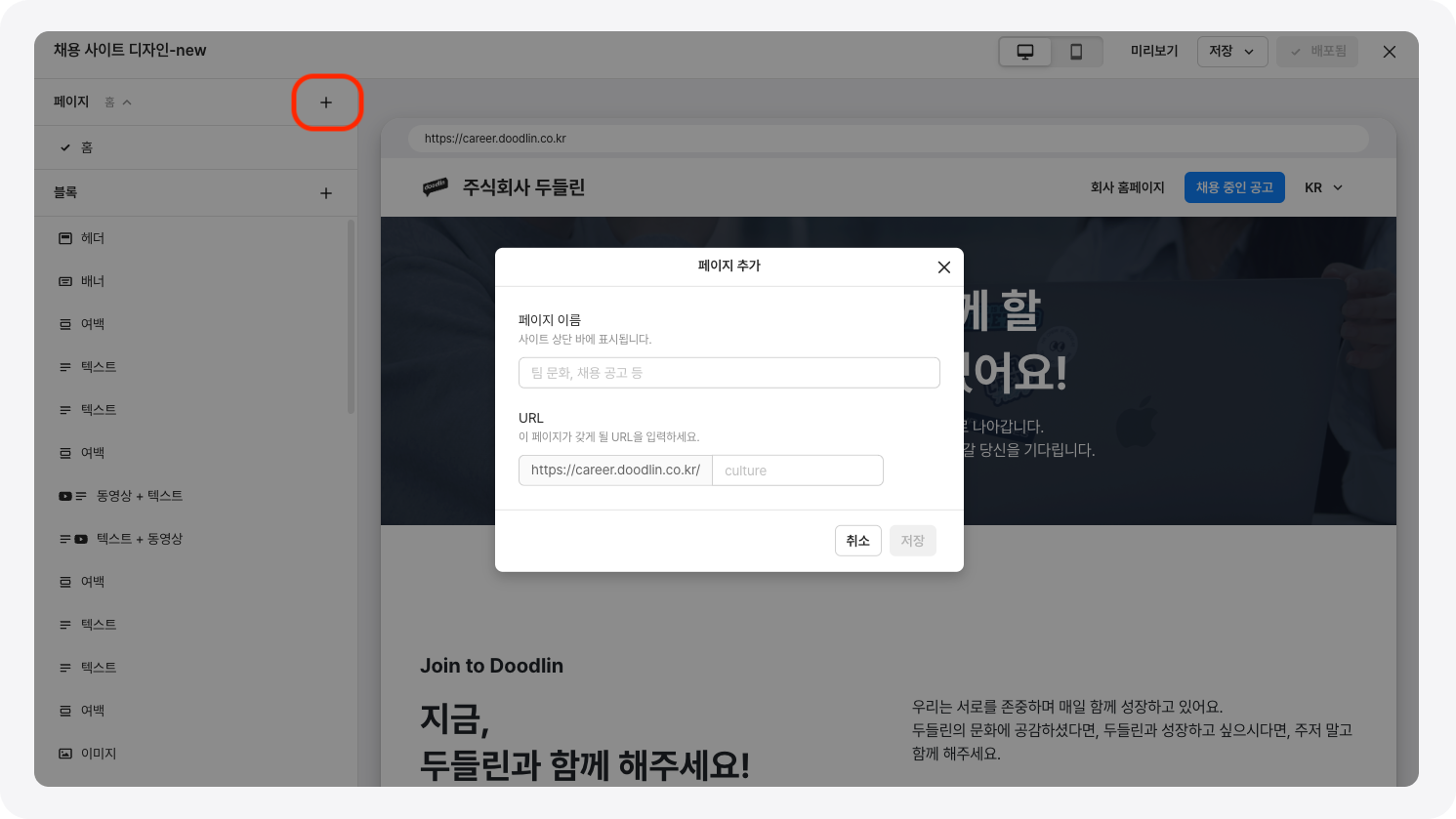Select the 헤더 block icon in the sidebar
This screenshot has height=819, width=1456.
coord(66,237)
